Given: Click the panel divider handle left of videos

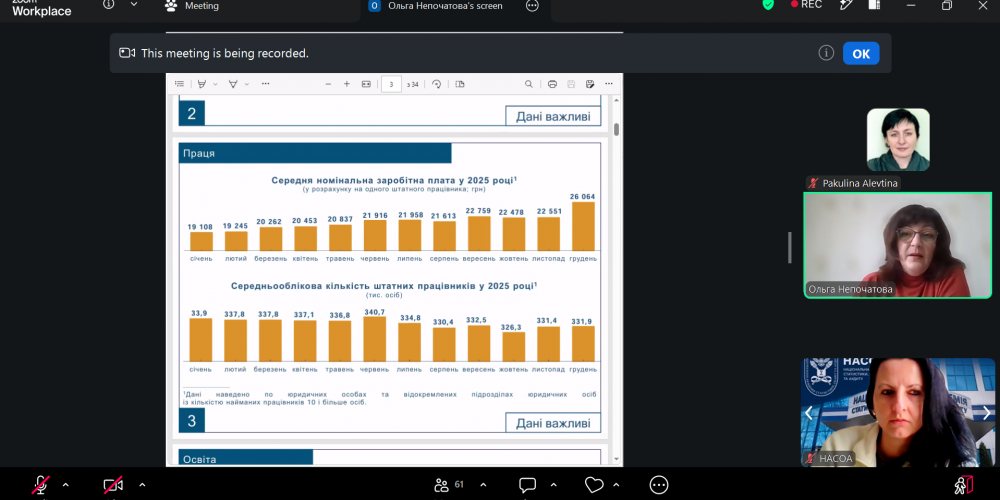Looking at the screenshot, I should pos(790,247).
